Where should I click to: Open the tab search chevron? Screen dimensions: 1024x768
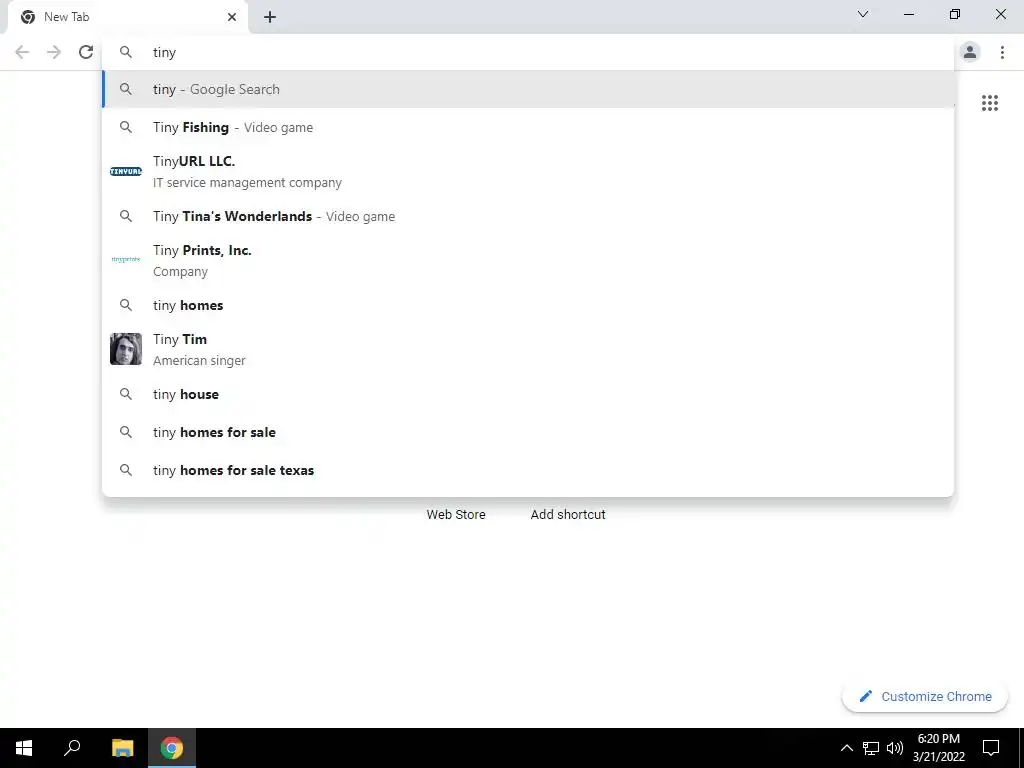(x=863, y=14)
